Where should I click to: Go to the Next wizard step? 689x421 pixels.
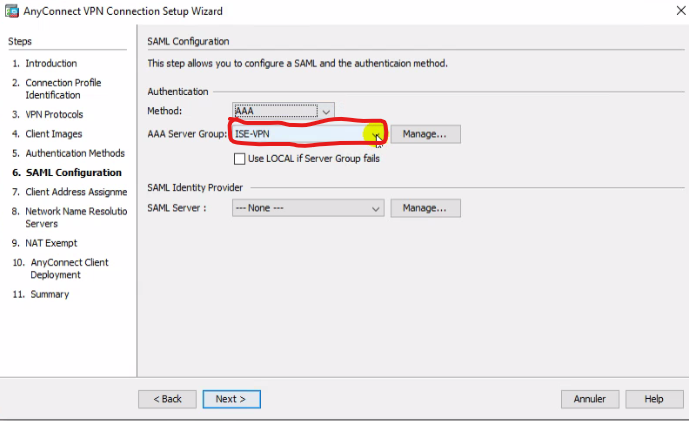pos(231,399)
